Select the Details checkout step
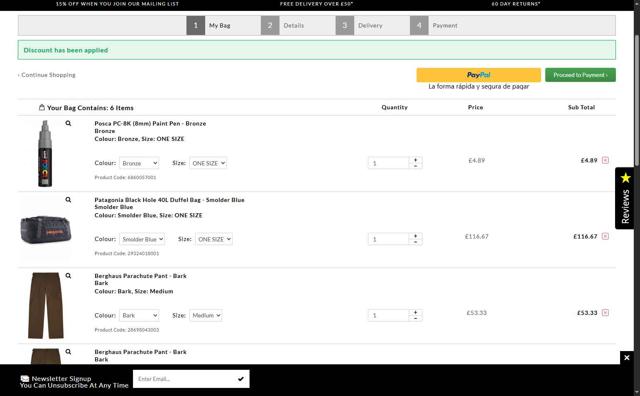Screen dimensions: 640x396 (283, 25)
